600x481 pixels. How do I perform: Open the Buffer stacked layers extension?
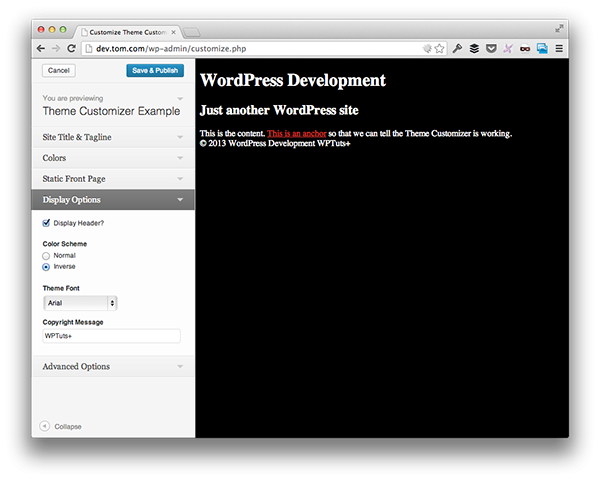point(474,49)
